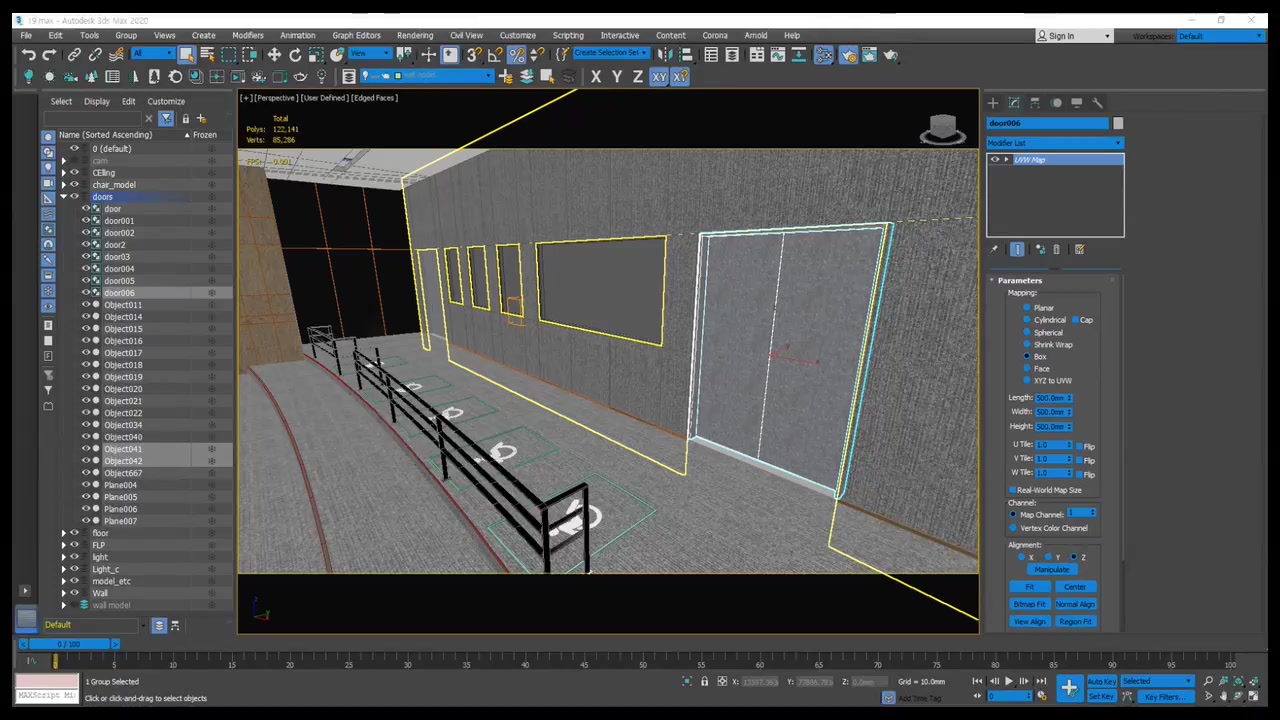Click the Undo arrow in the toolbar
1280x720 pixels.
28,55
